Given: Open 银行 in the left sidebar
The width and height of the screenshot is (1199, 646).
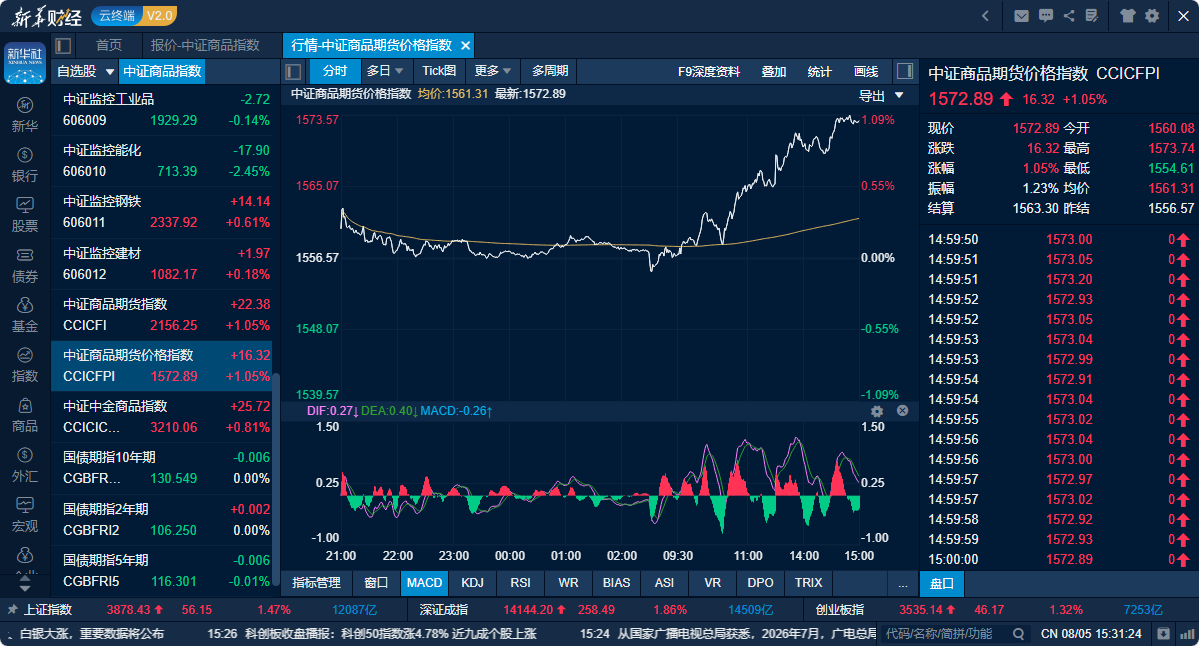Looking at the screenshot, I should (24, 165).
